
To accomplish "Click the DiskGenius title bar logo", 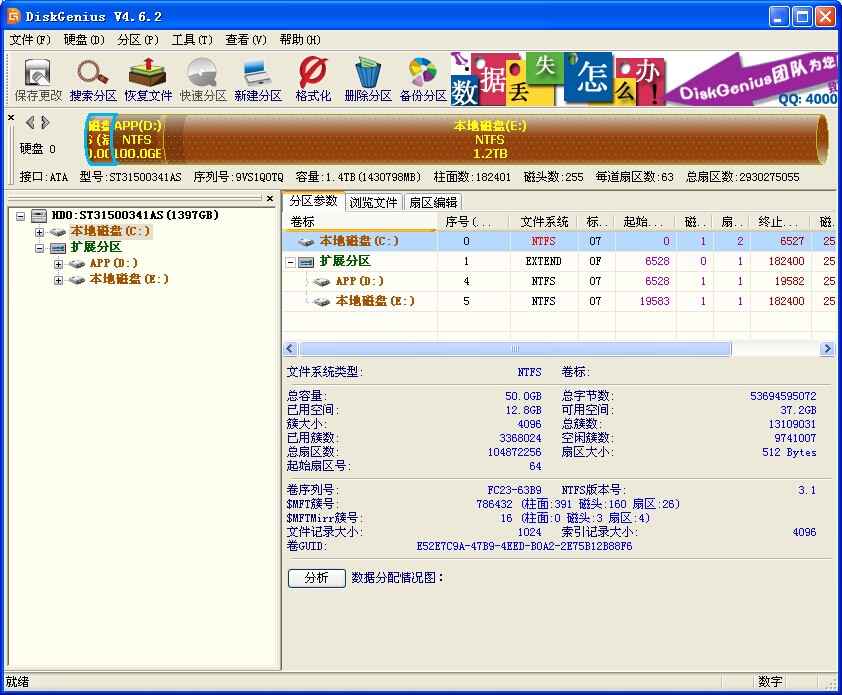I will click(x=13, y=16).
